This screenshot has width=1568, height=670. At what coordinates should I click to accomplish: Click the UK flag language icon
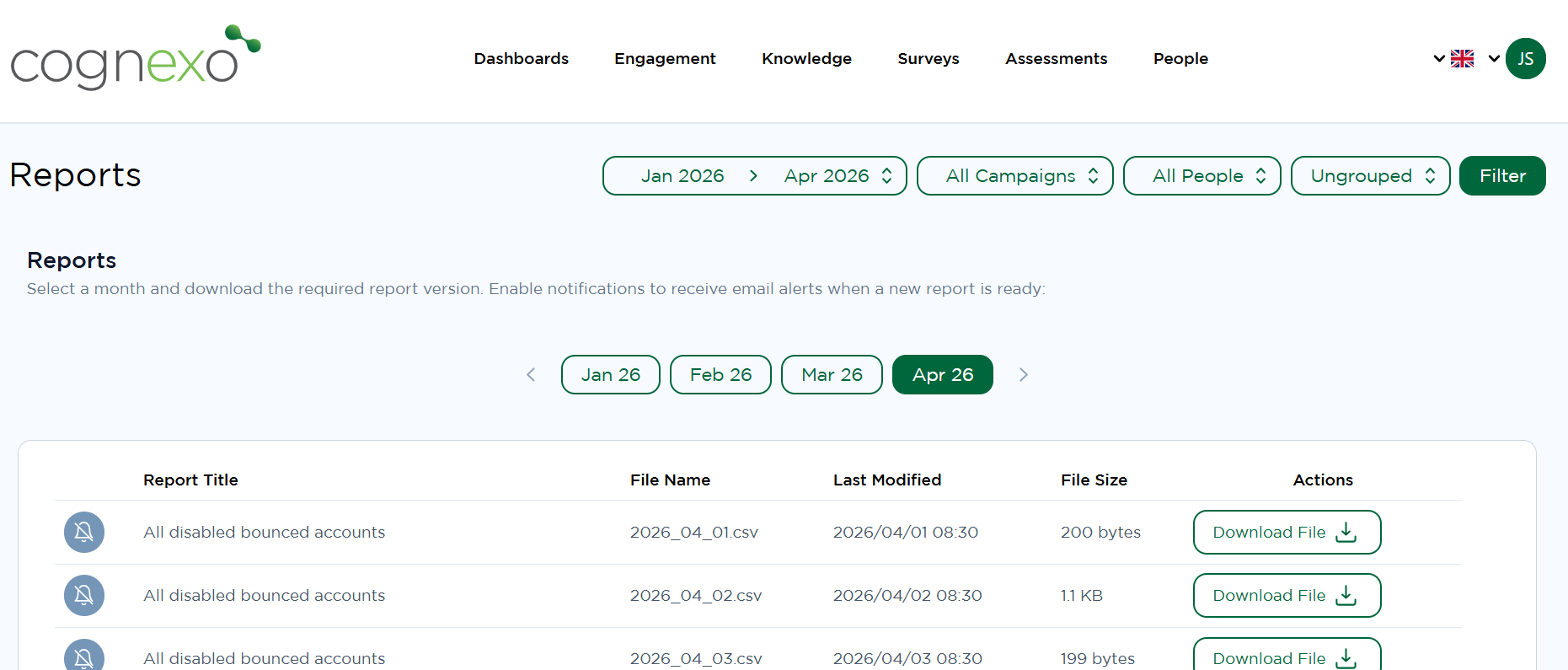click(1462, 59)
